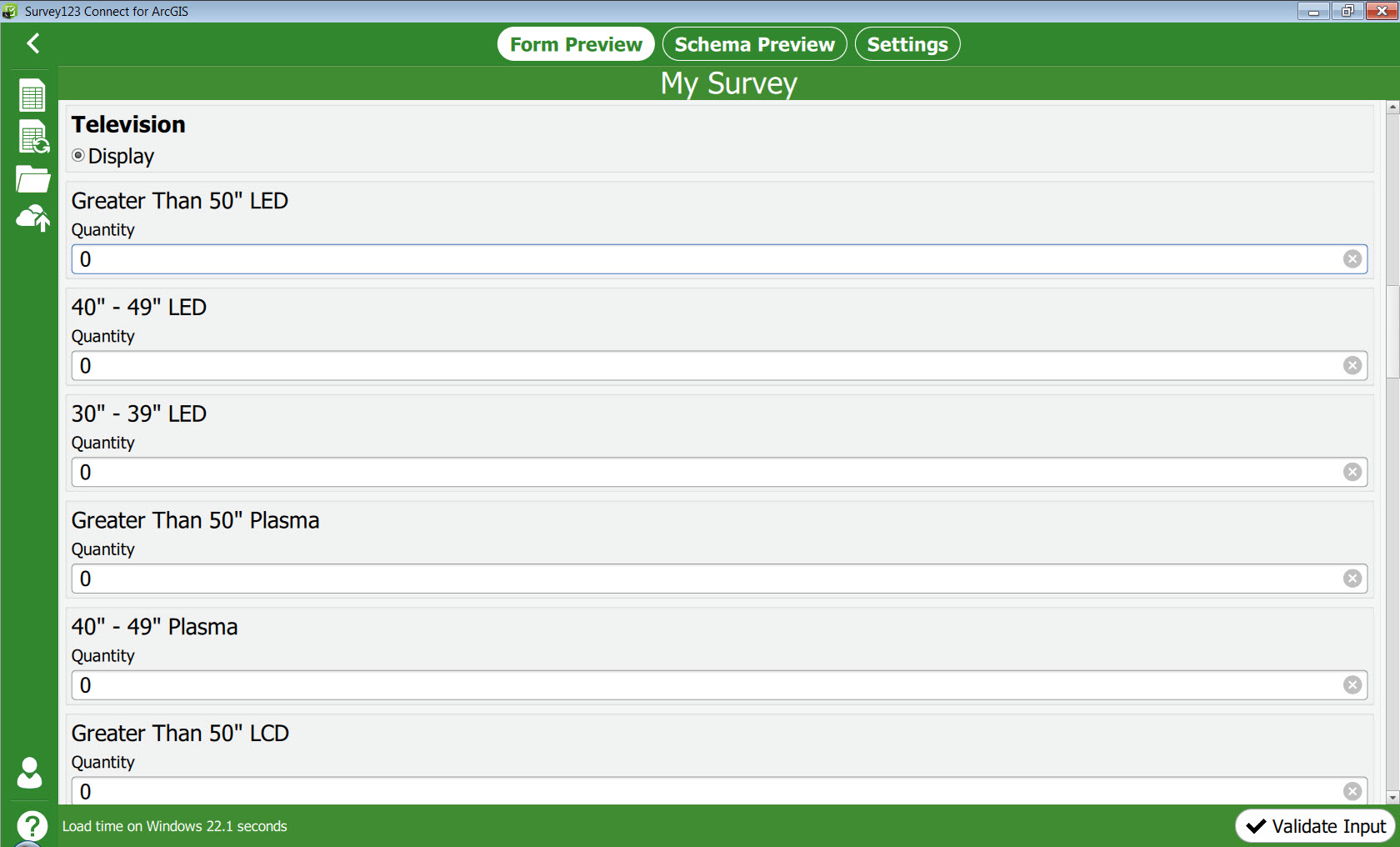Click the scrollbar down arrow

pyautogui.click(x=1392, y=798)
